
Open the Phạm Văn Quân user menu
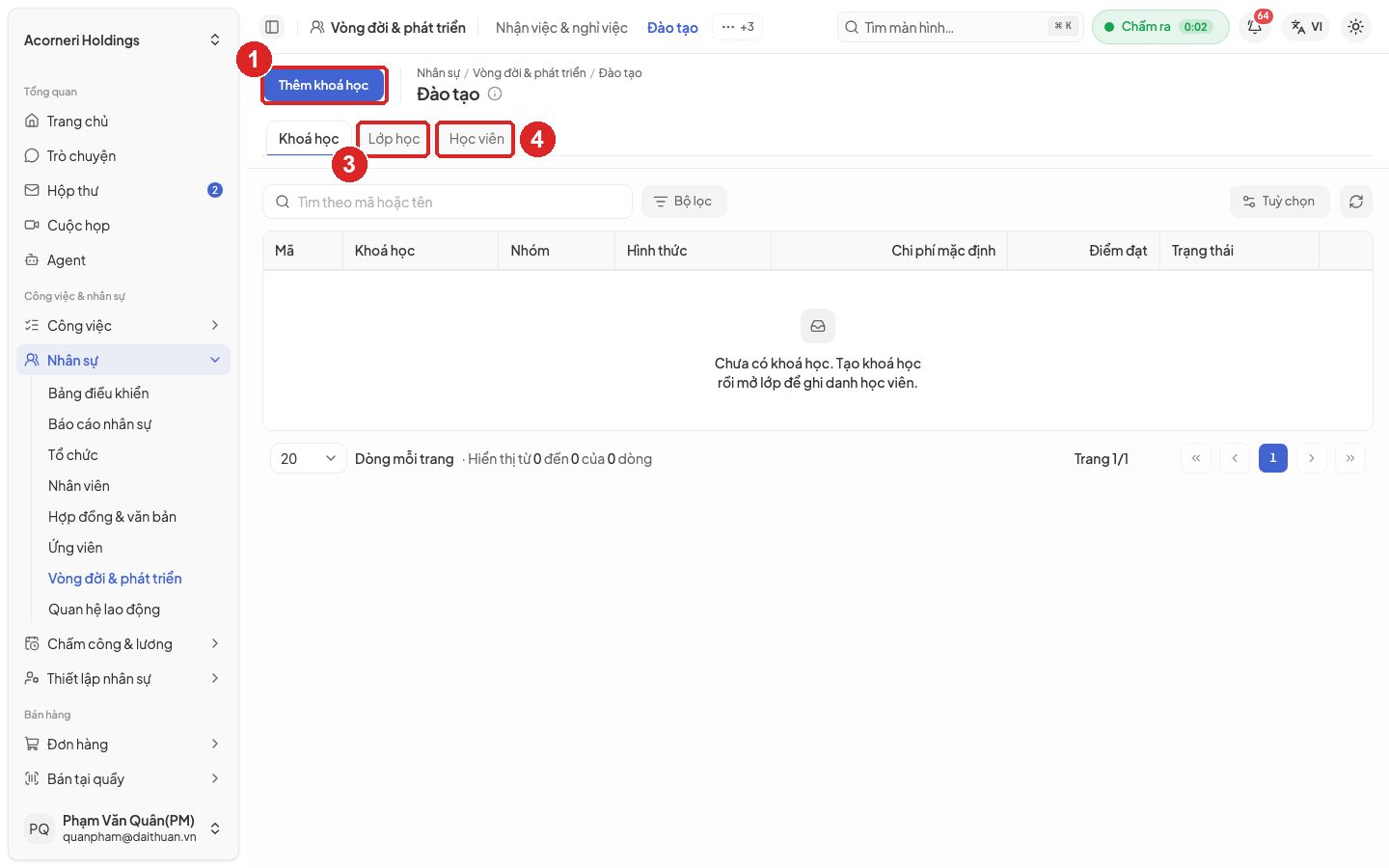coord(123,828)
